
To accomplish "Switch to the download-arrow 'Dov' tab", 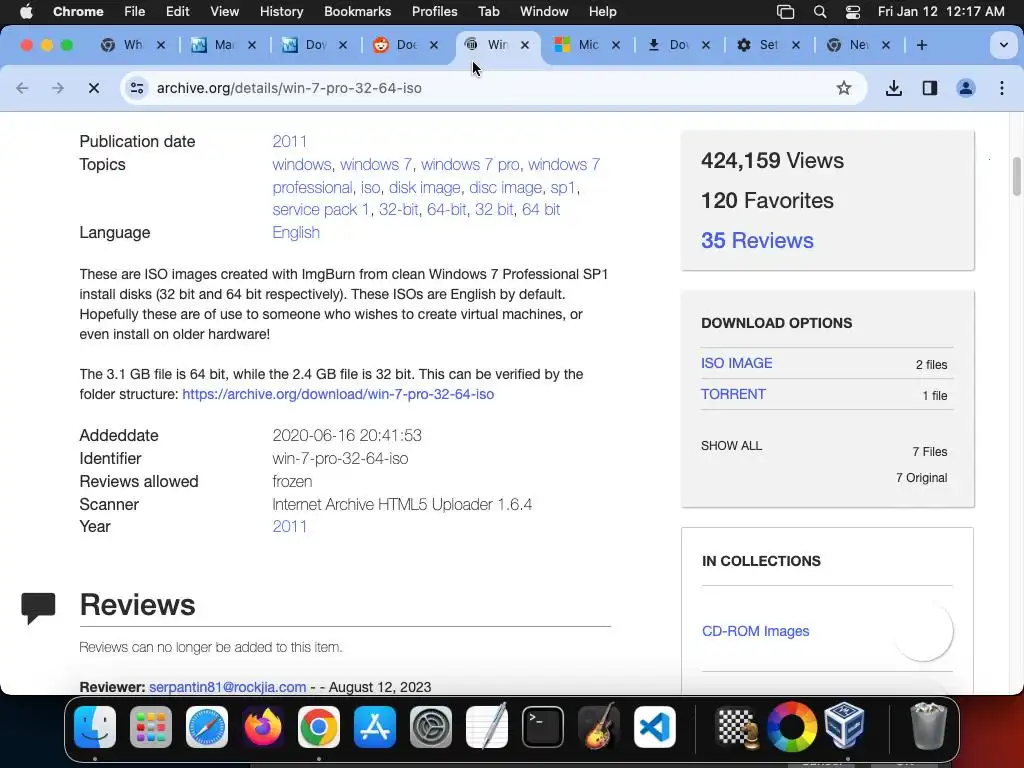I will click(669, 45).
